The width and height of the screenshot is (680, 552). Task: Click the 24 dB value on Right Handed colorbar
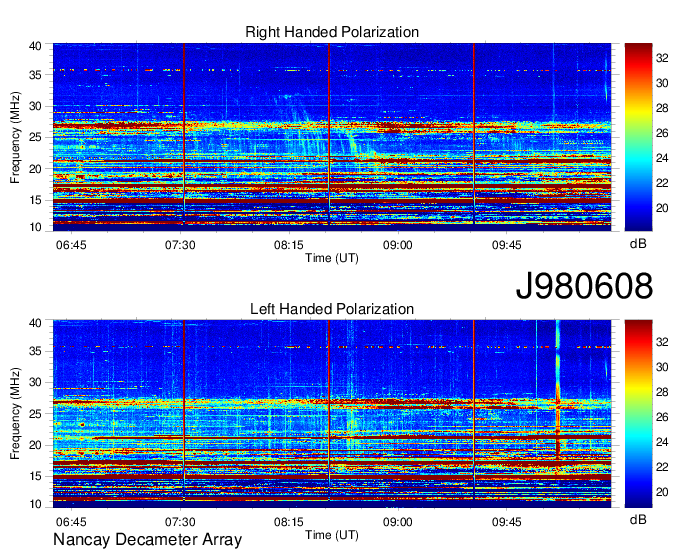[662, 158]
